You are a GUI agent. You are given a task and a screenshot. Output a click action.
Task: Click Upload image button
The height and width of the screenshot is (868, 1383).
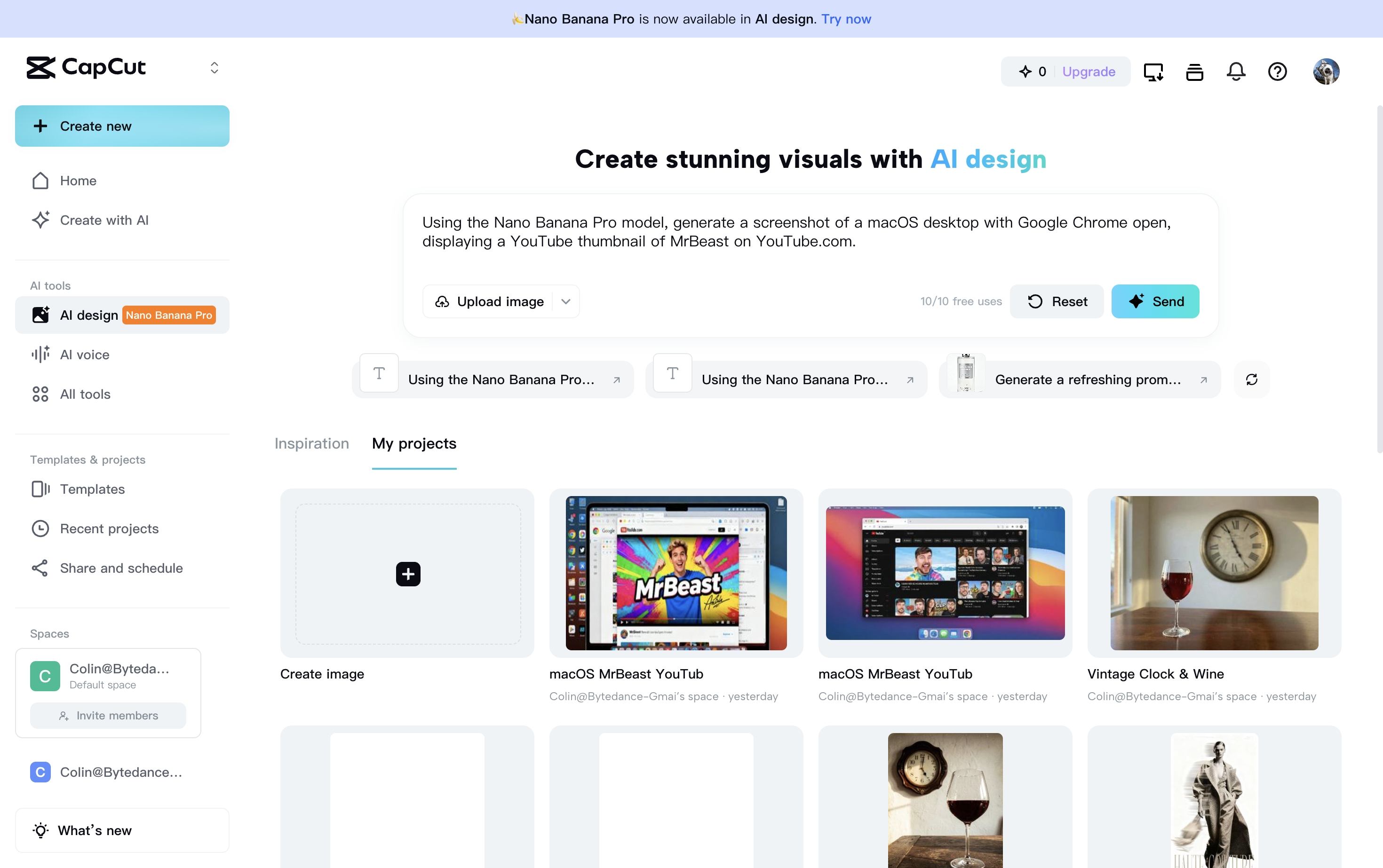[489, 302]
